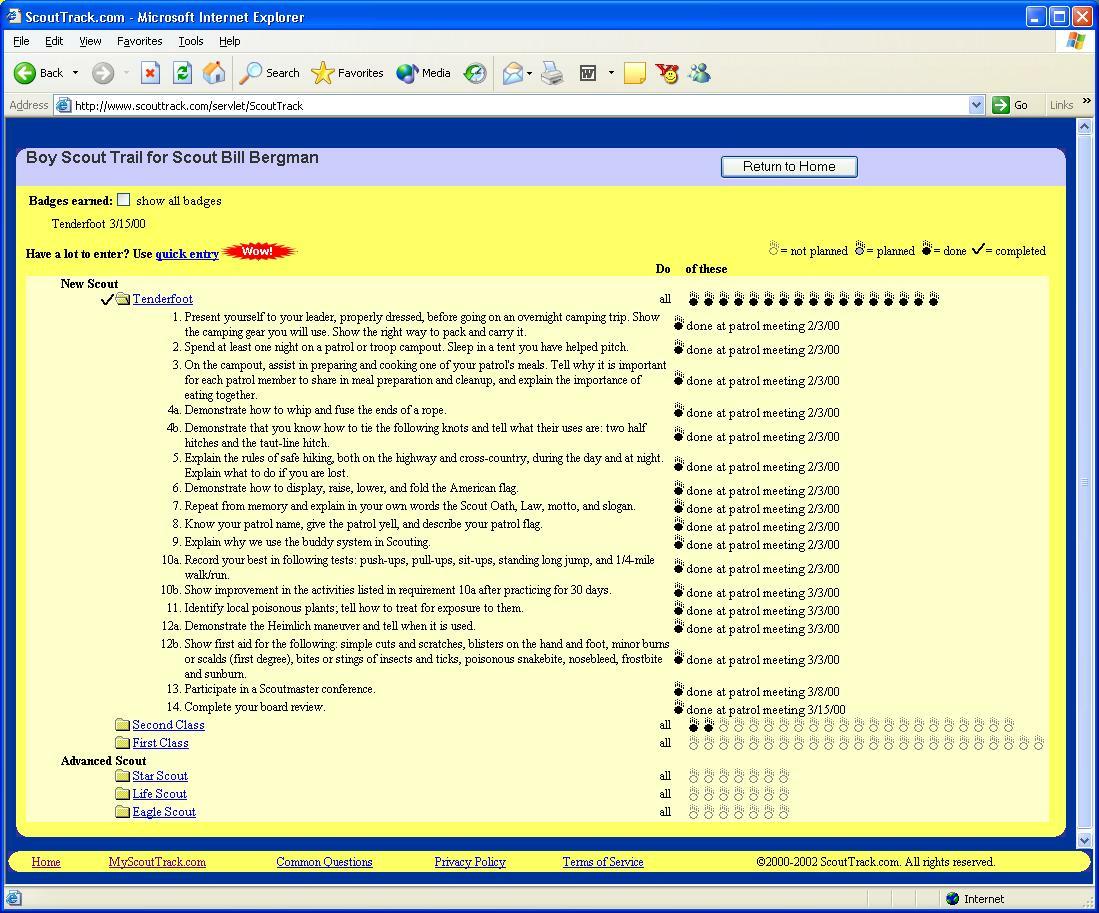The width and height of the screenshot is (1099, 913).
Task: Open the Favorites menu
Action: tap(139, 41)
